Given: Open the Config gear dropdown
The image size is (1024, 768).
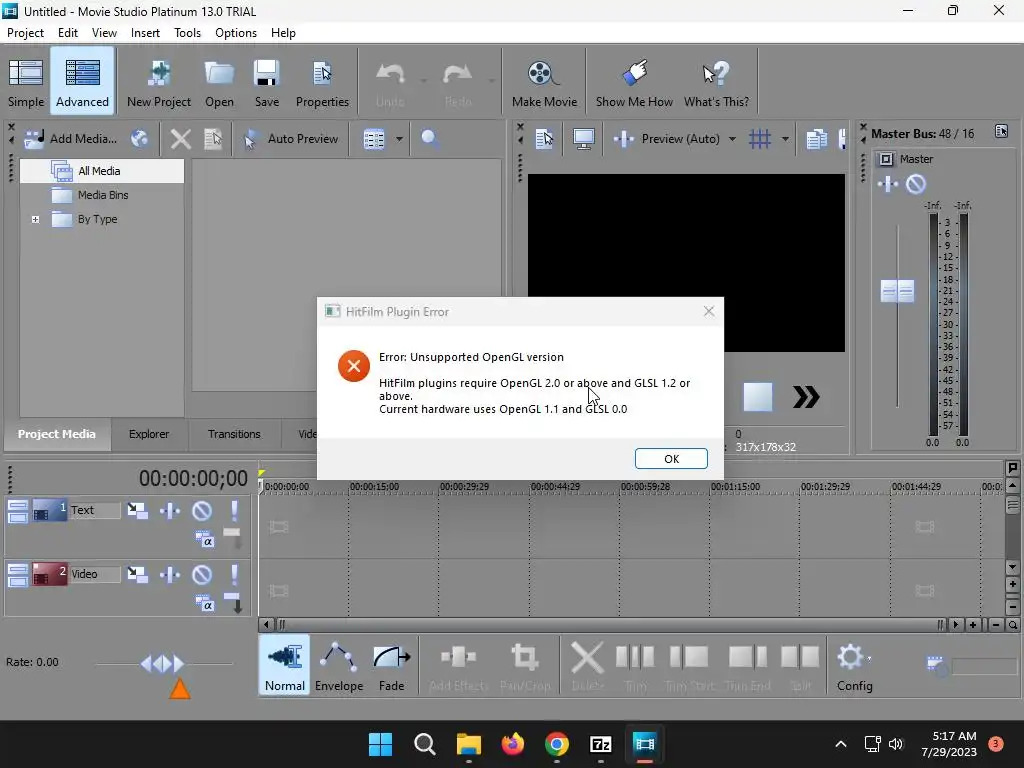Looking at the screenshot, I should pyautogui.click(x=855, y=665).
